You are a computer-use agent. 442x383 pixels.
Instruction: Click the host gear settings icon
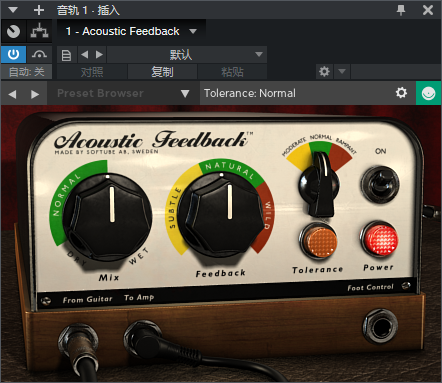point(324,71)
